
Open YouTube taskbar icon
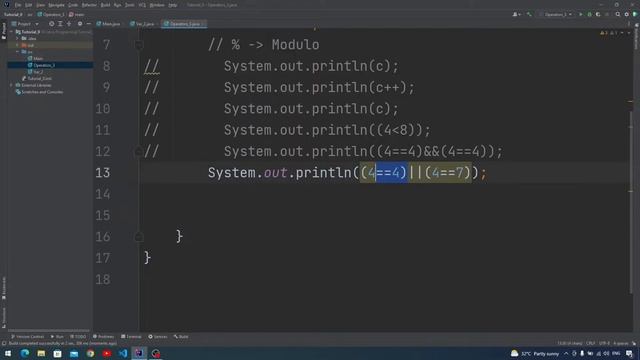[107, 353]
